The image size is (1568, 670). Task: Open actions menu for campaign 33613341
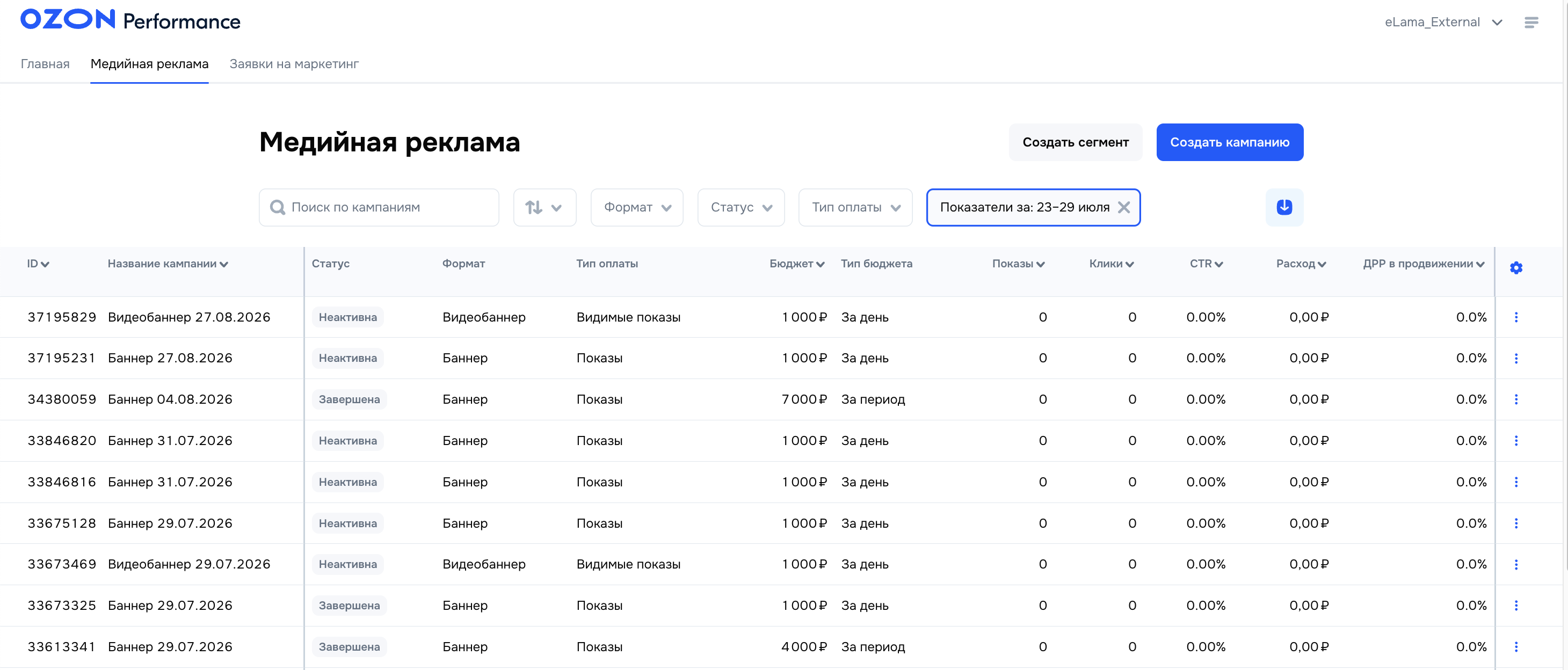click(1516, 647)
